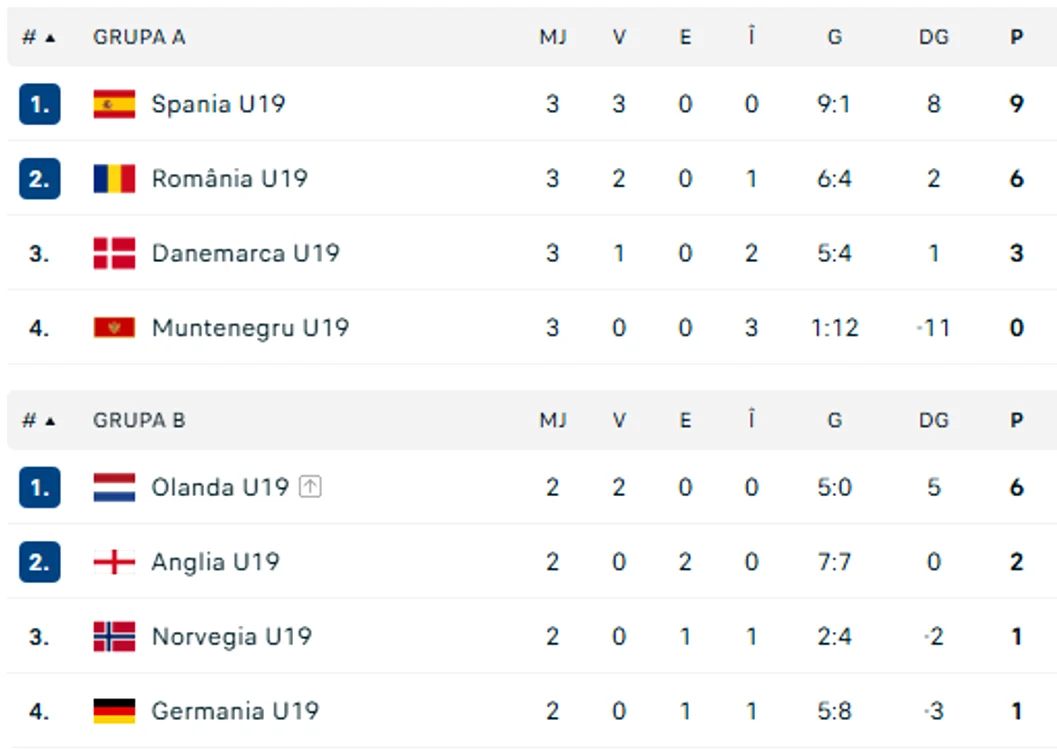Open the România U19 team link
This screenshot has width=1057, height=750.
[x=229, y=179]
